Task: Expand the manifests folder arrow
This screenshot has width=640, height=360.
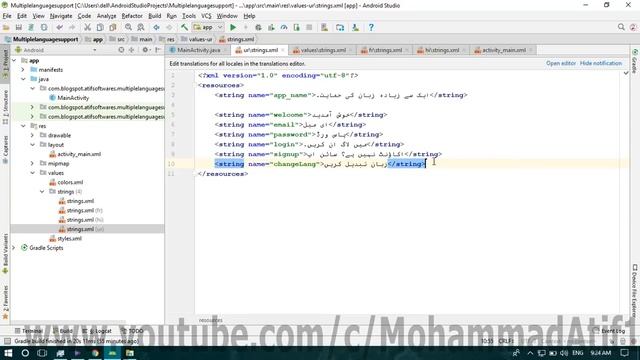Action: click(23, 70)
